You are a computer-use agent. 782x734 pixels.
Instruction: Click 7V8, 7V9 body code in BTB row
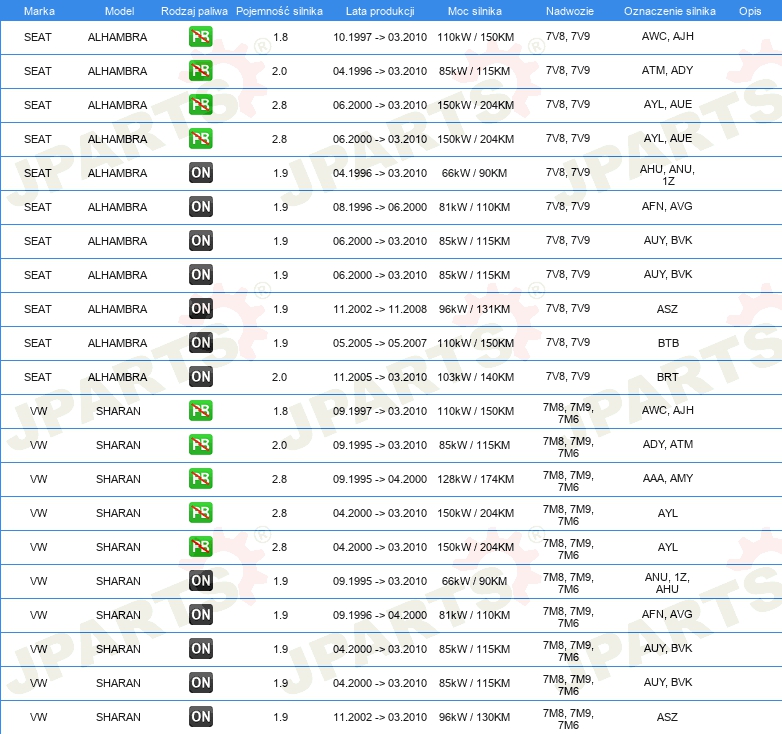point(568,342)
